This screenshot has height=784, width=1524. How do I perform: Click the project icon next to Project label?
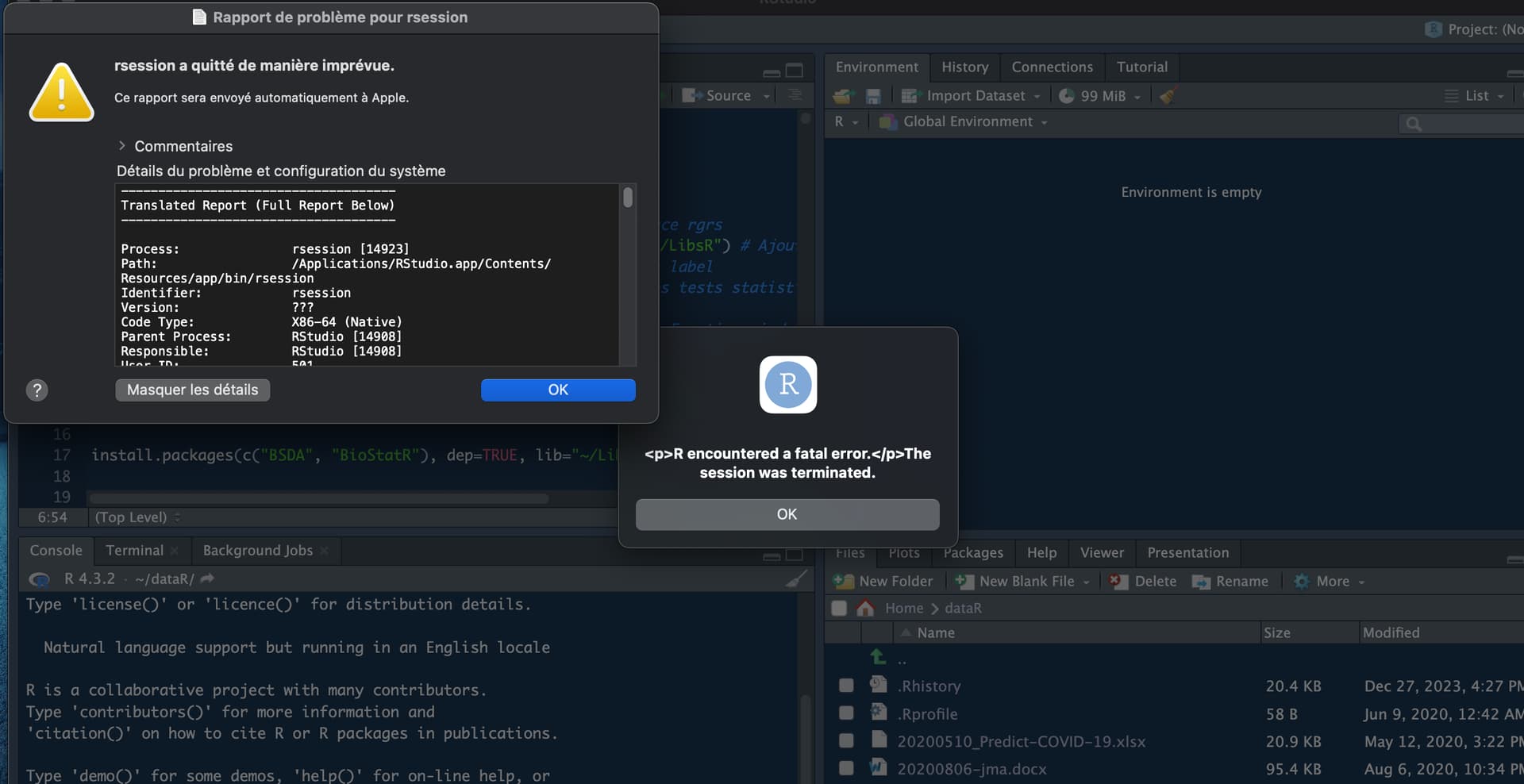tap(1434, 29)
